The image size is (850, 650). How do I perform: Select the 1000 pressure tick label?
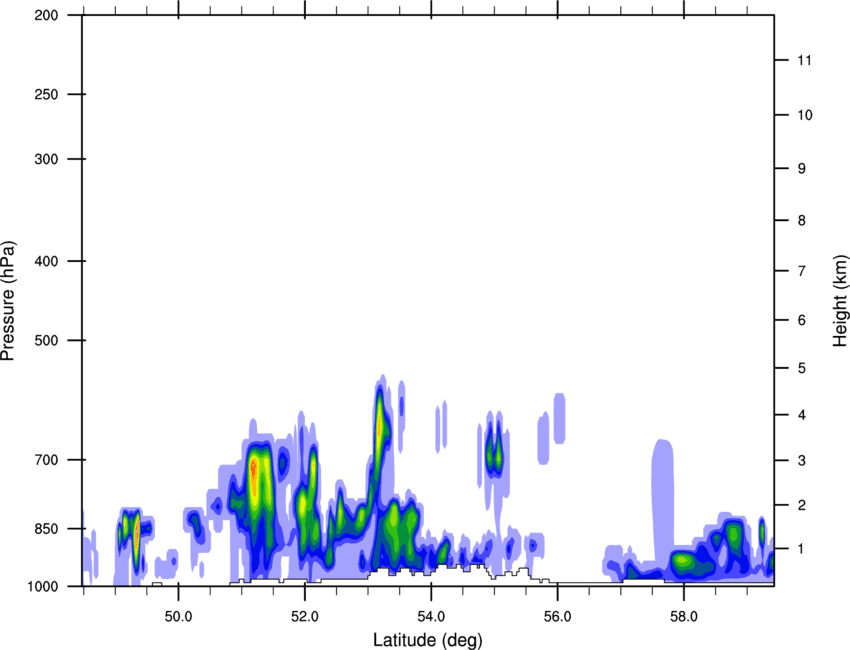(x=42, y=586)
